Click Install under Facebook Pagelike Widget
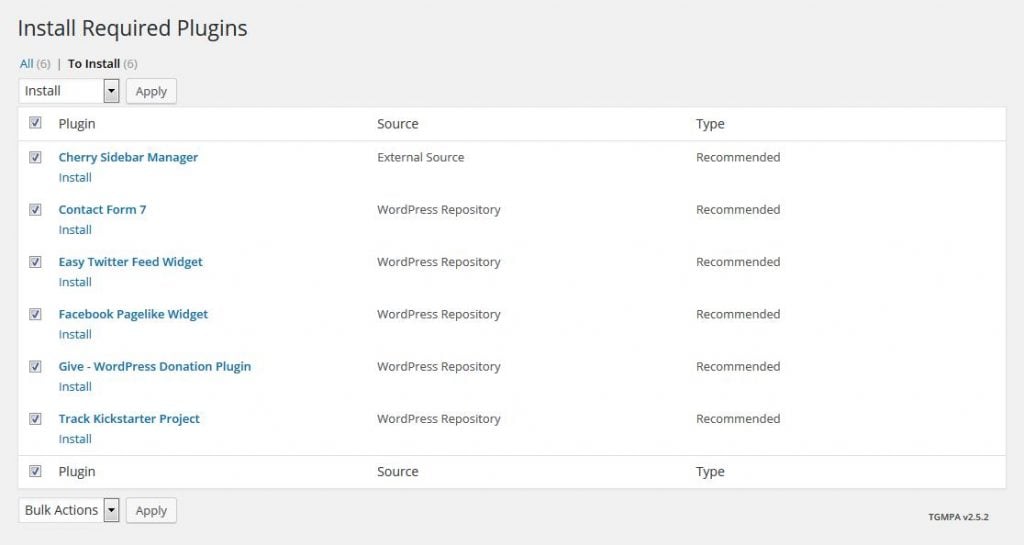 pos(75,334)
